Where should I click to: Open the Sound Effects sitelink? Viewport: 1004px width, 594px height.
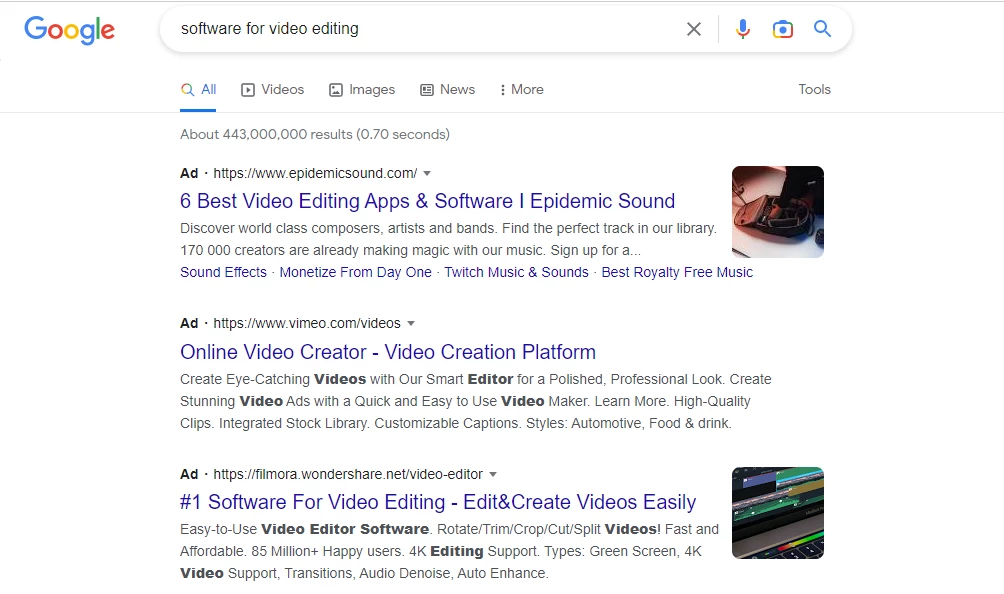[x=223, y=272]
